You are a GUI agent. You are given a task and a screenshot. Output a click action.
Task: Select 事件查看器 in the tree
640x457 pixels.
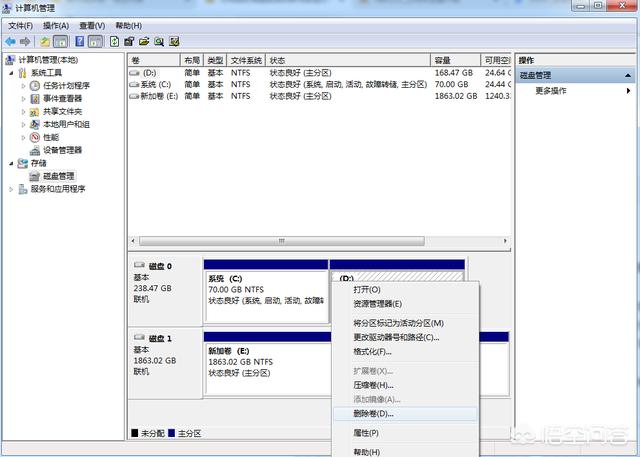click(x=62, y=99)
